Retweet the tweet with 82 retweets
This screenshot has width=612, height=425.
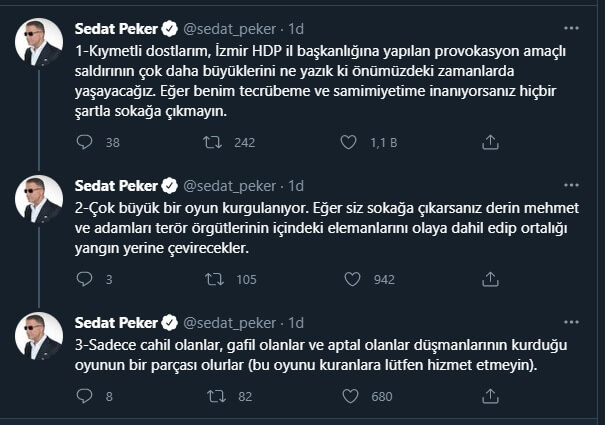(x=212, y=397)
